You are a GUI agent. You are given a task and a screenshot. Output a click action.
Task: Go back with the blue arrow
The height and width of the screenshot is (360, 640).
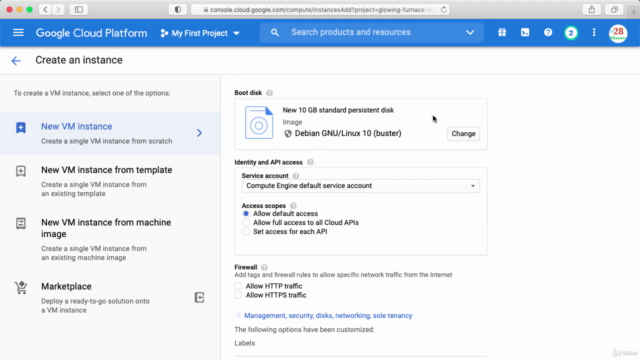tap(16, 61)
